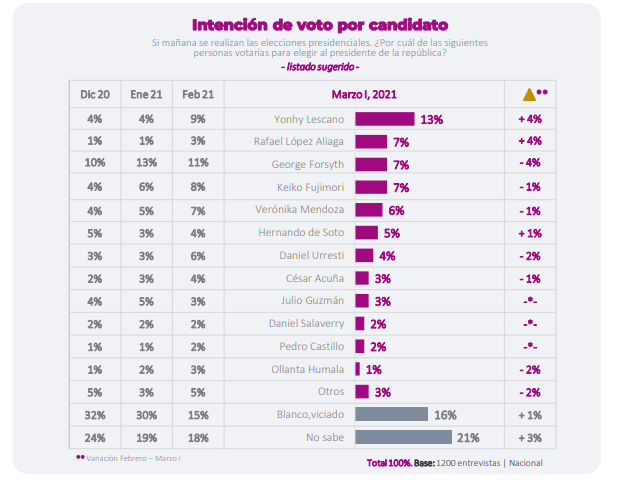
Task: Select the Dic 20 column header
Action: click(x=95, y=95)
